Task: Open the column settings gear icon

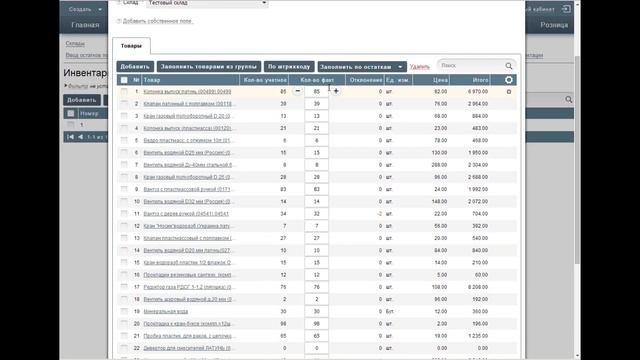Action: 509,80
